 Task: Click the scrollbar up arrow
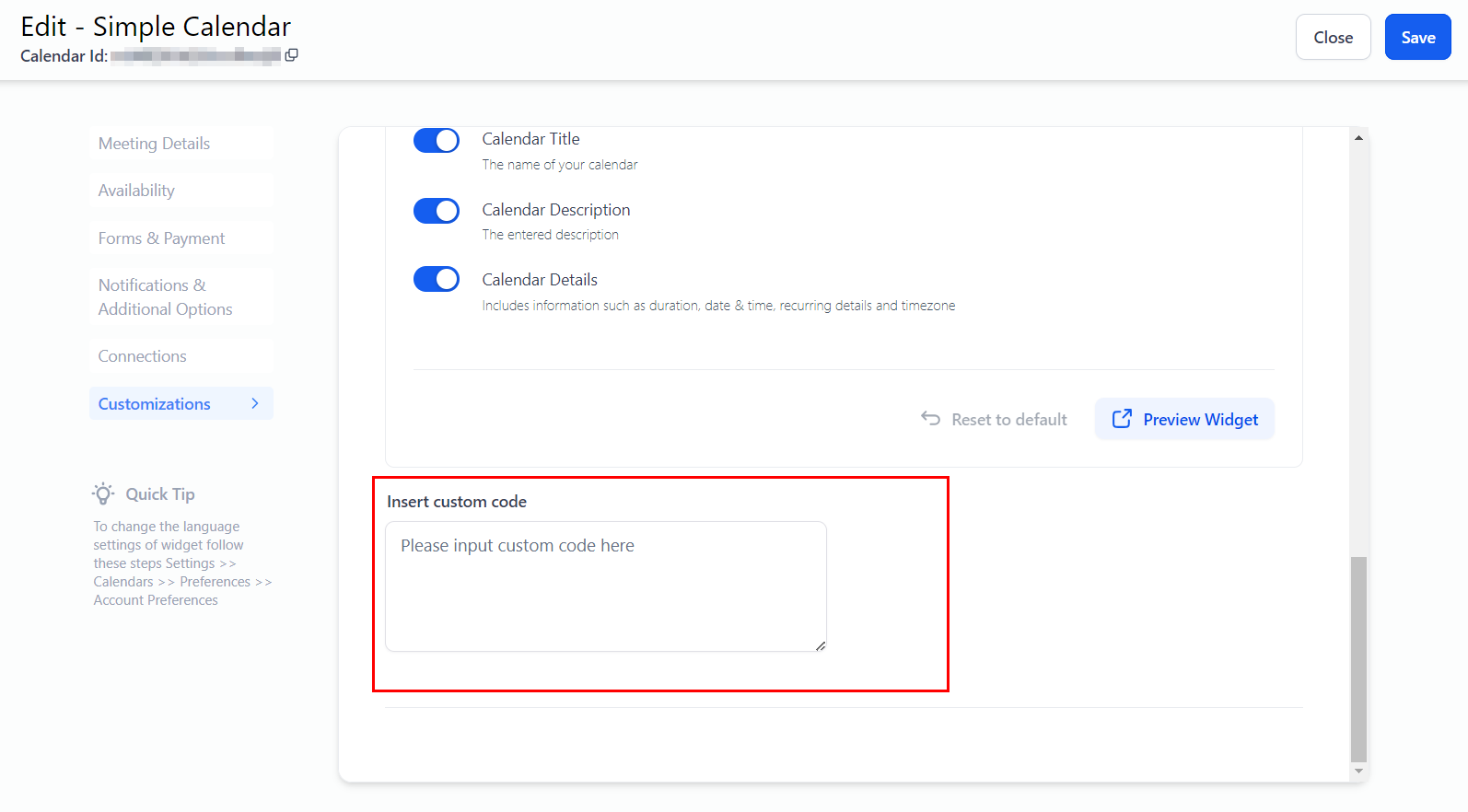click(1358, 138)
